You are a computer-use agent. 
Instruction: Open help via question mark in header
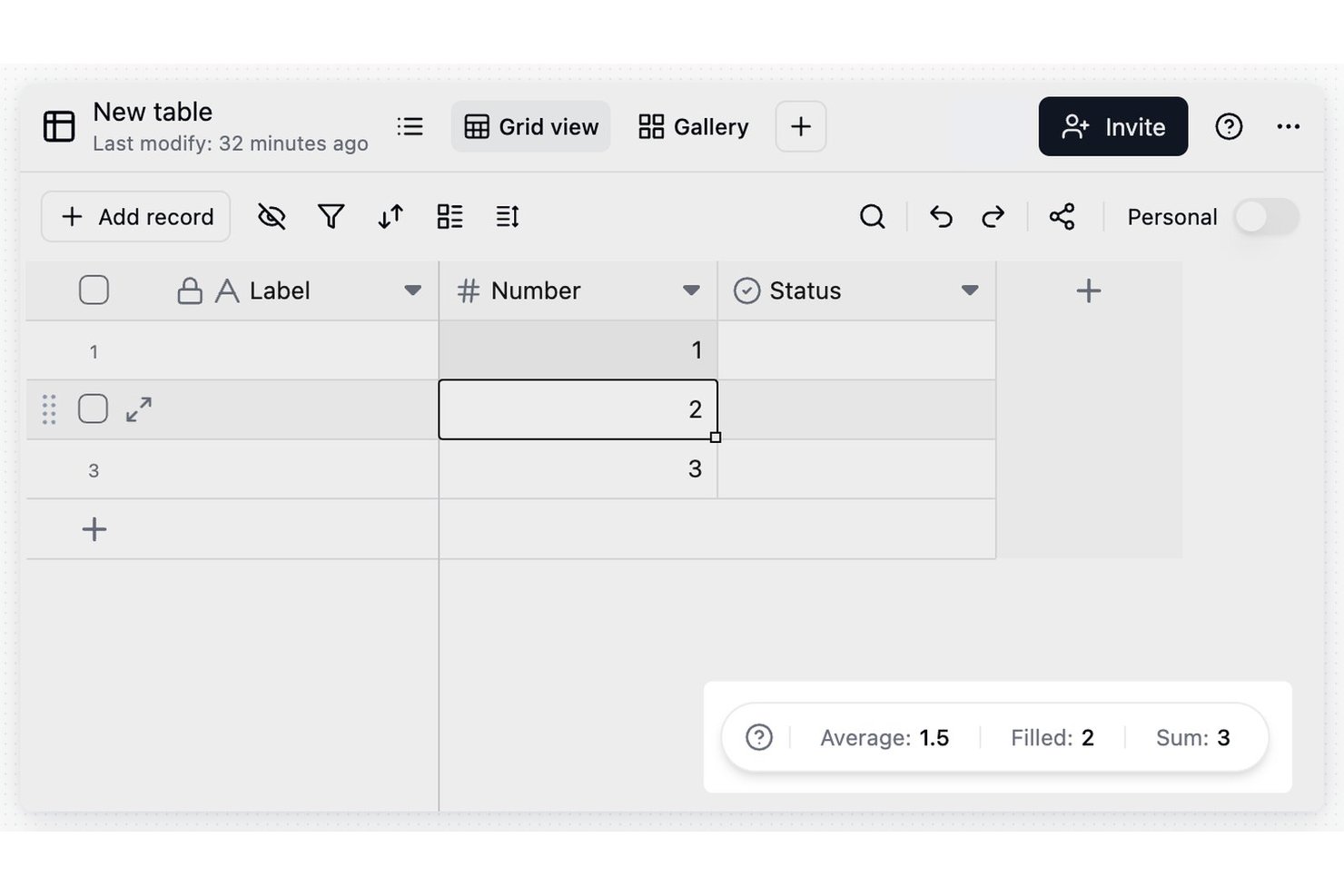tap(1229, 126)
